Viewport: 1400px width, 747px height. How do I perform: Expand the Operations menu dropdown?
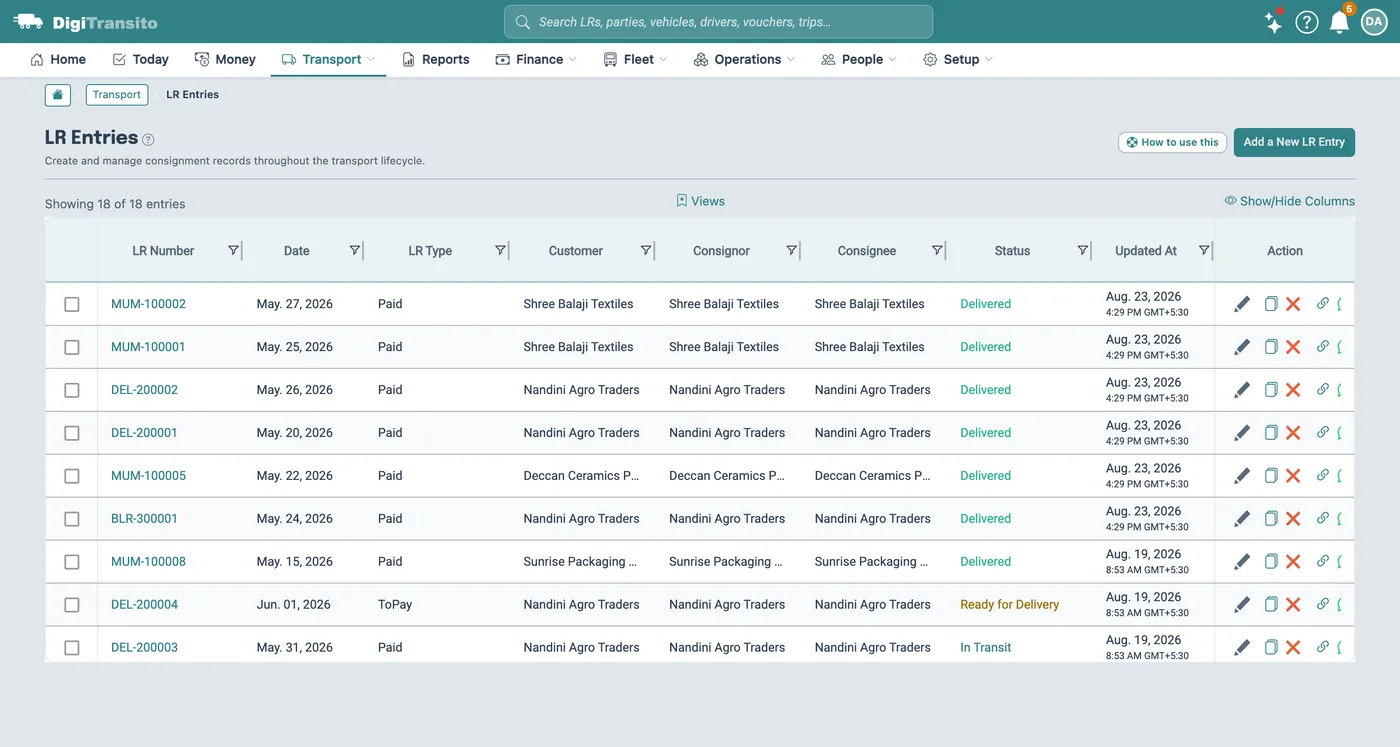744,59
